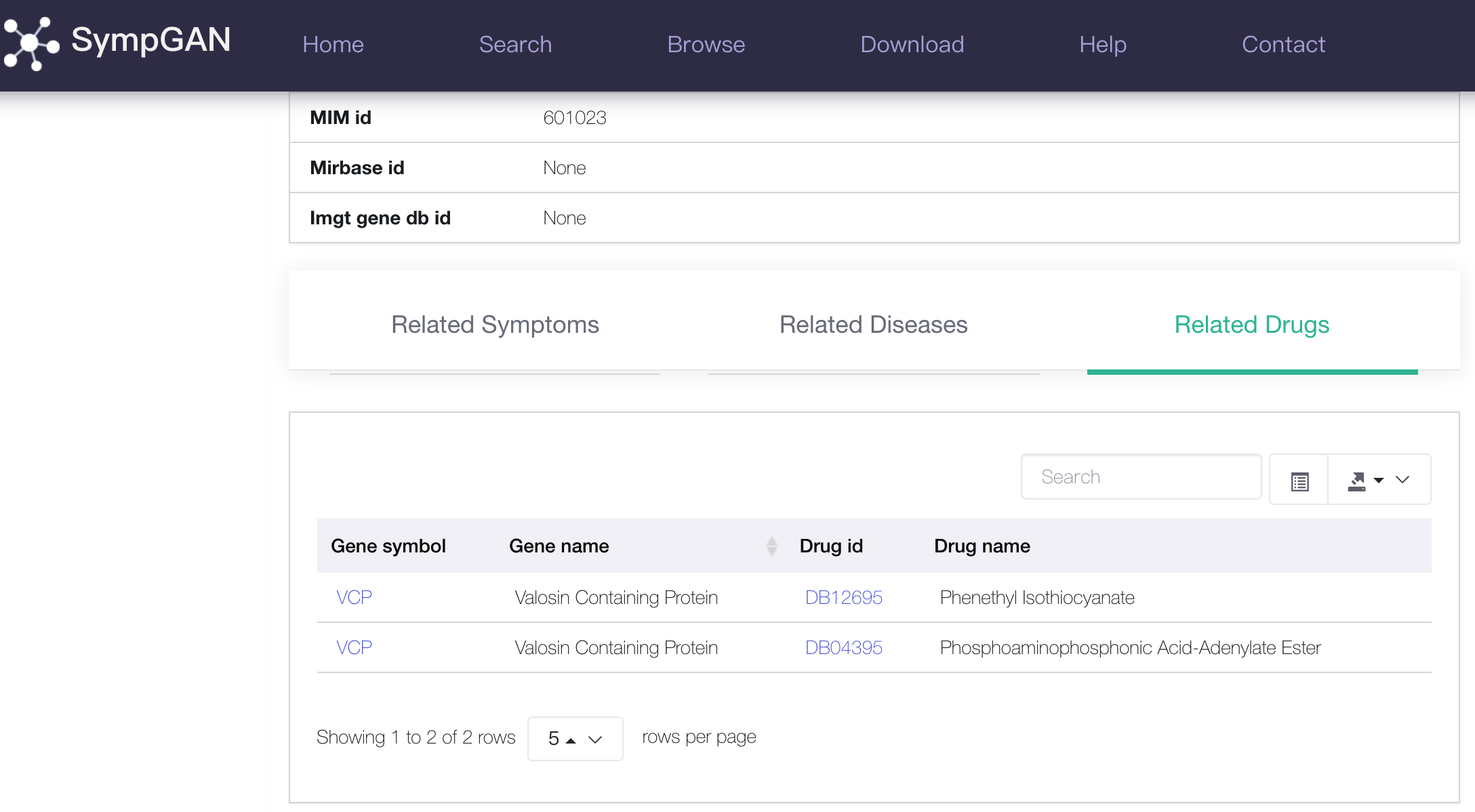Click the Drug id column header
This screenshot has width=1475, height=812.
coord(830,546)
